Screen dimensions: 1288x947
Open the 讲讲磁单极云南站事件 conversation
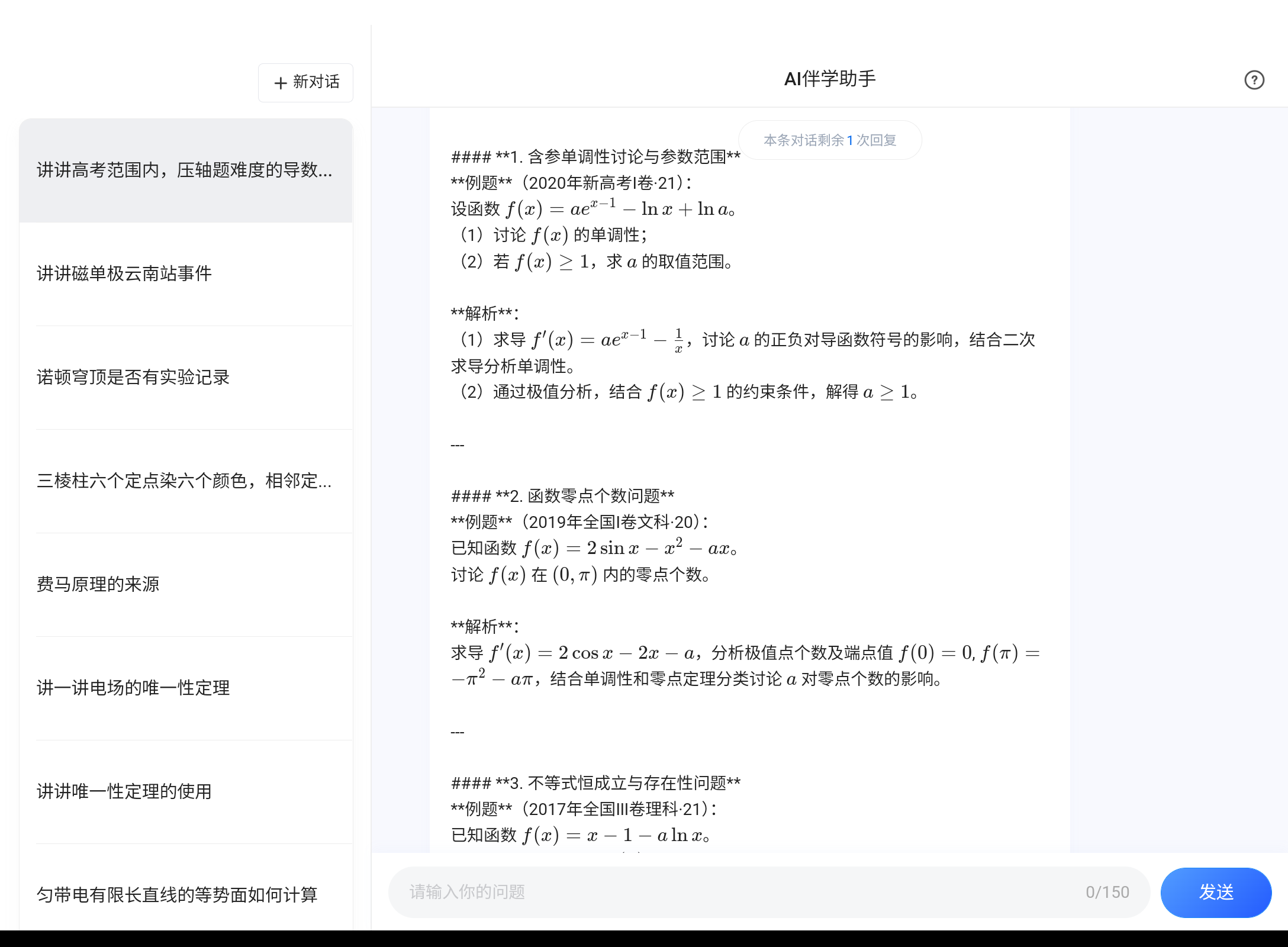124,273
